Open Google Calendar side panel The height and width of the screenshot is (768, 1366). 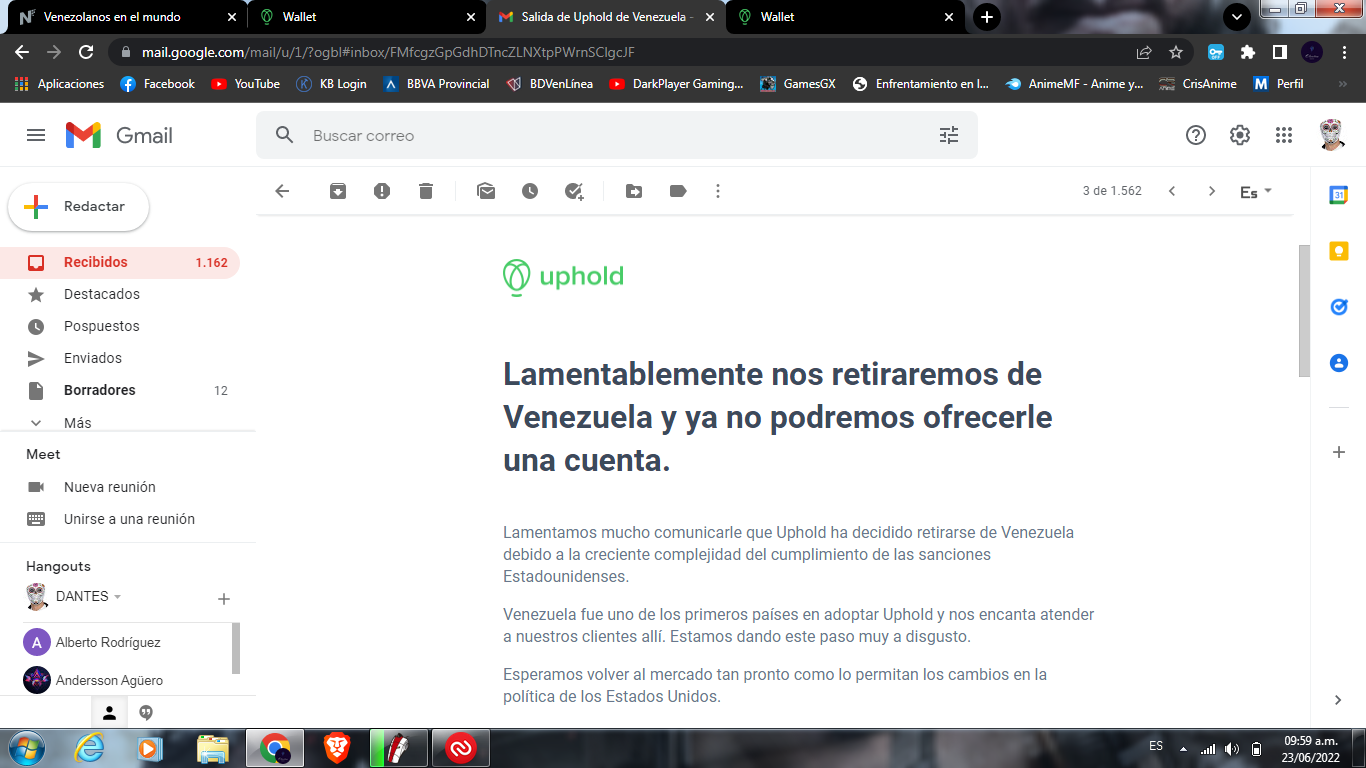point(1339,195)
